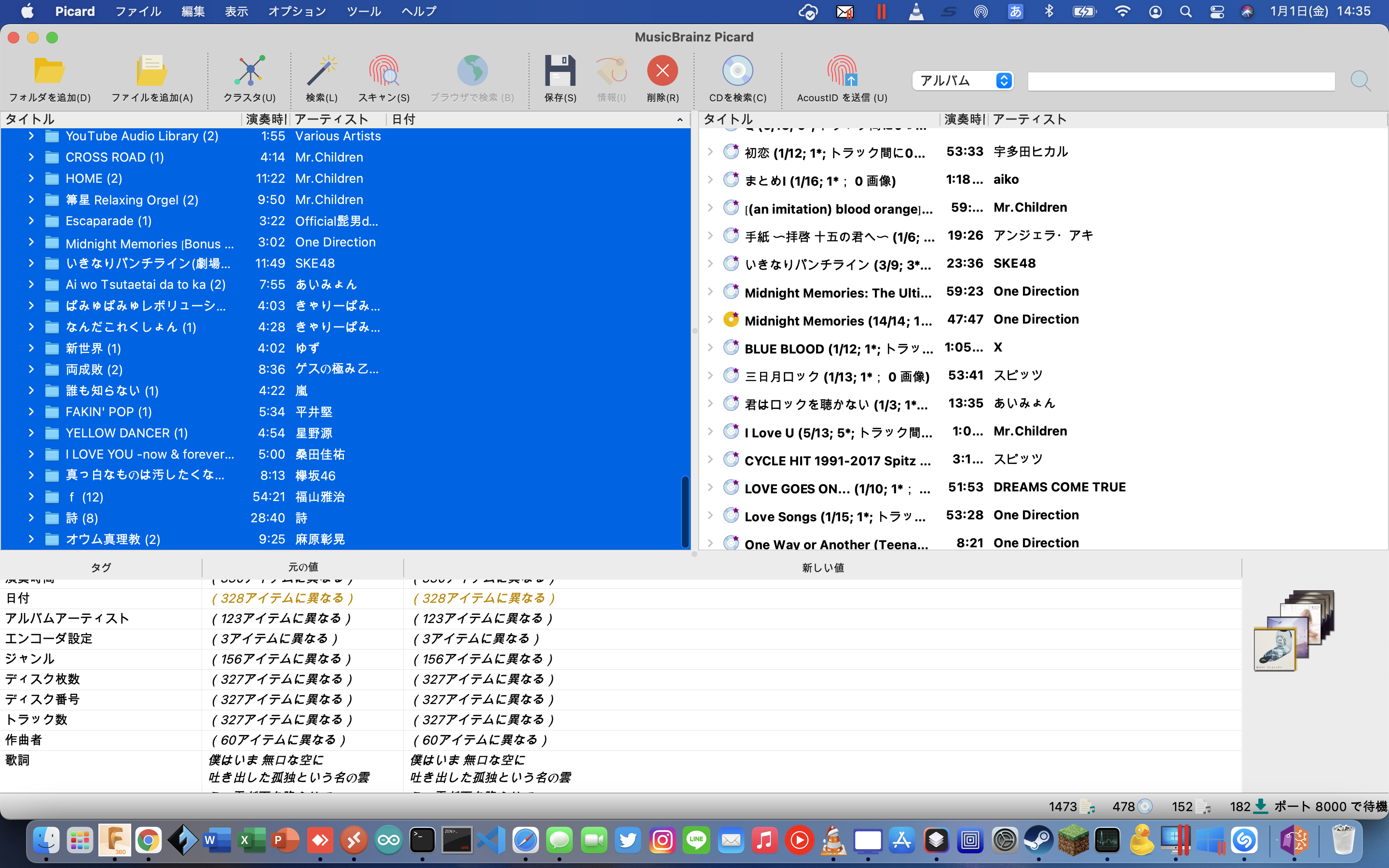Click the gold disc icon of Midnight Memories (14/14)
Screen dimensions: 1389x868
731,319
